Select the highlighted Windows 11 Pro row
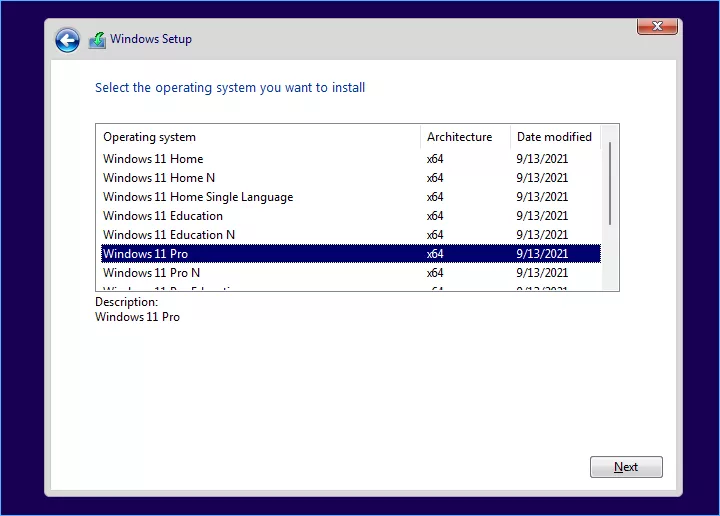Image resolution: width=720 pixels, height=516 pixels. pyautogui.click(x=351, y=254)
